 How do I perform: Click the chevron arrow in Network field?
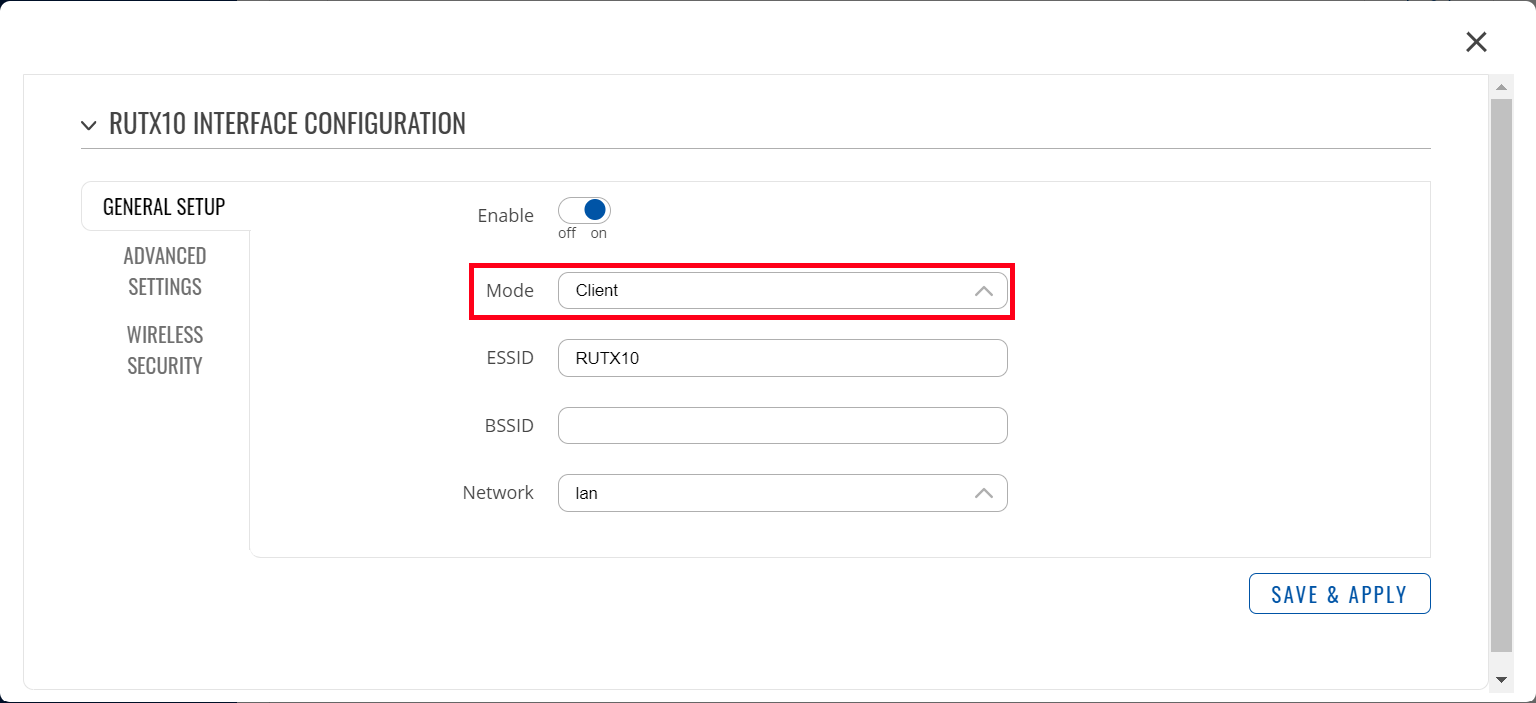coord(984,493)
